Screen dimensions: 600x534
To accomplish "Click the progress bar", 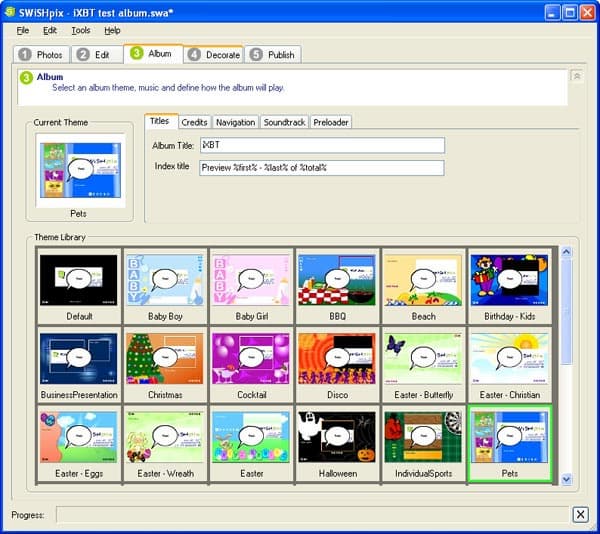I will coord(312,514).
